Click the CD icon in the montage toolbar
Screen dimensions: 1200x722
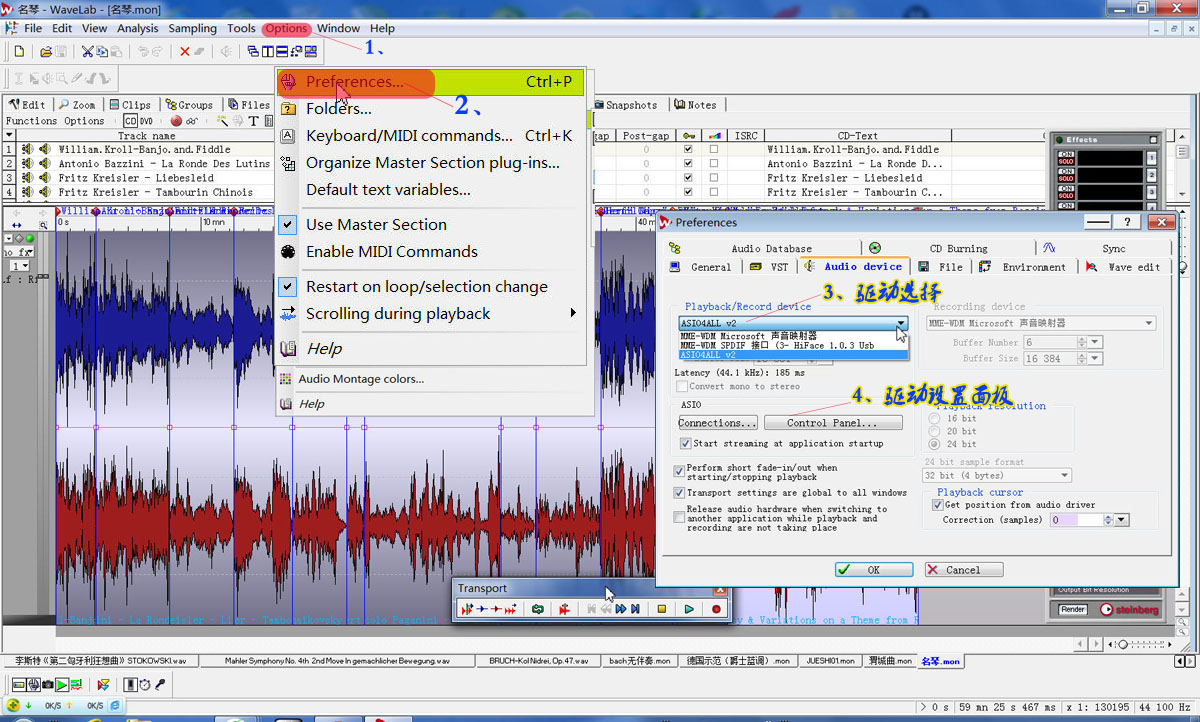pyautogui.click(x=131, y=121)
